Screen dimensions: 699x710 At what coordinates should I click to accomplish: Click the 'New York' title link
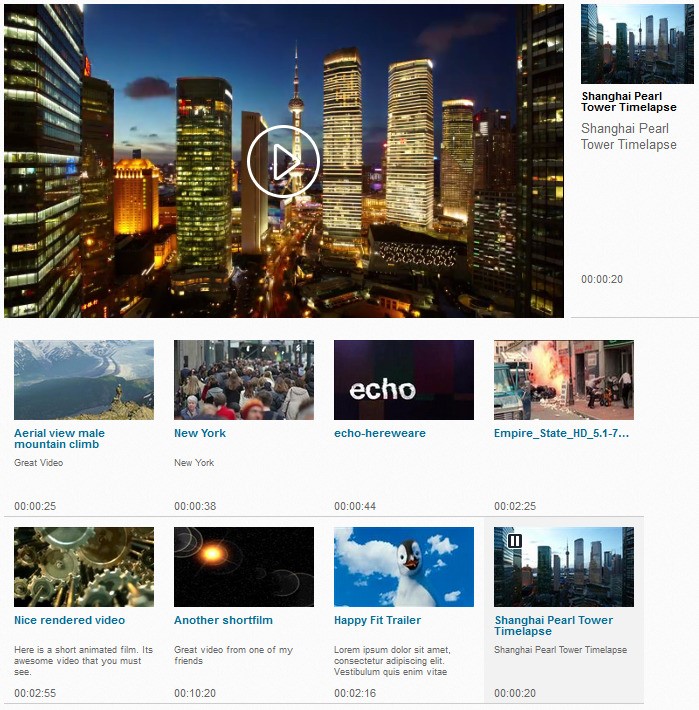click(x=200, y=433)
